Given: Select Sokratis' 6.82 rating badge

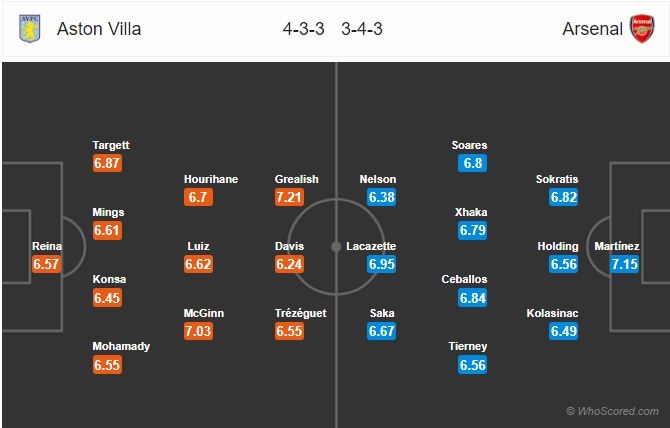Looking at the screenshot, I should [x=564, y=197].
